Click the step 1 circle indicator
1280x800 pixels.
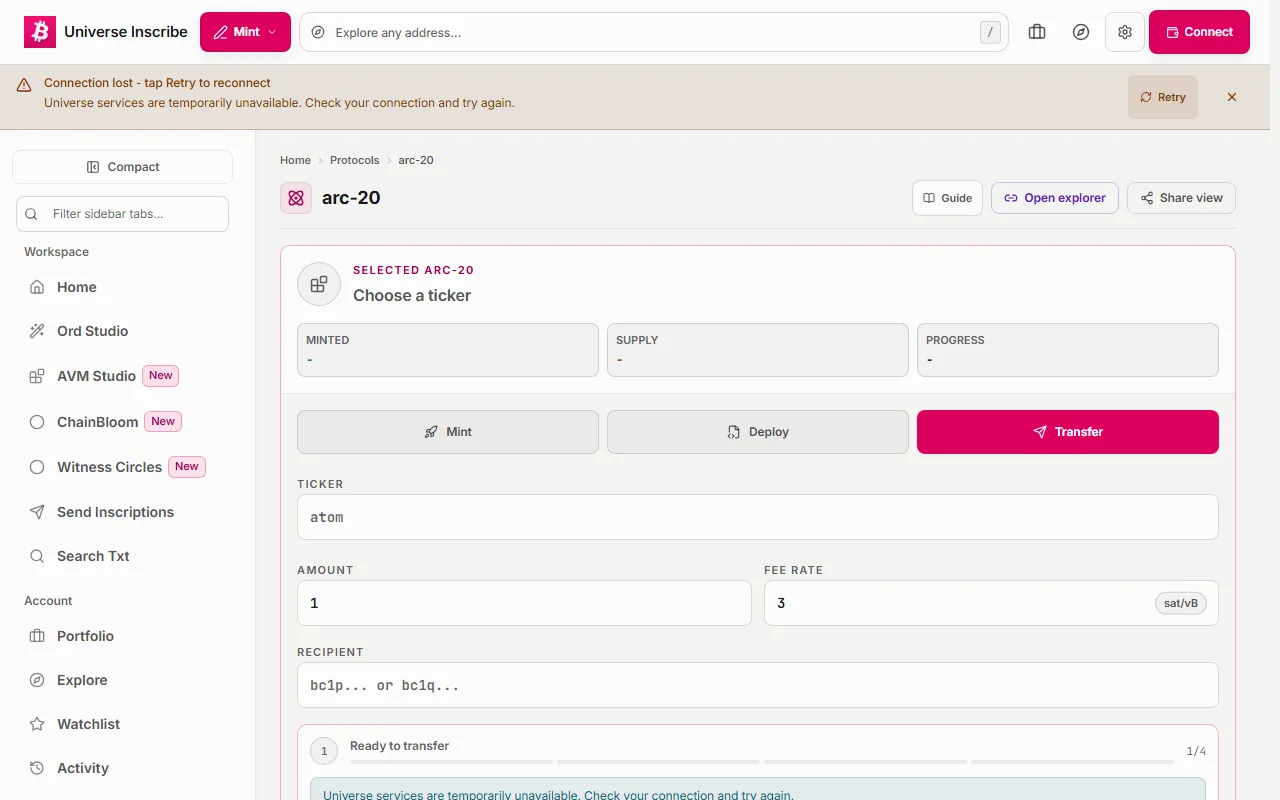tap(324, 751)
